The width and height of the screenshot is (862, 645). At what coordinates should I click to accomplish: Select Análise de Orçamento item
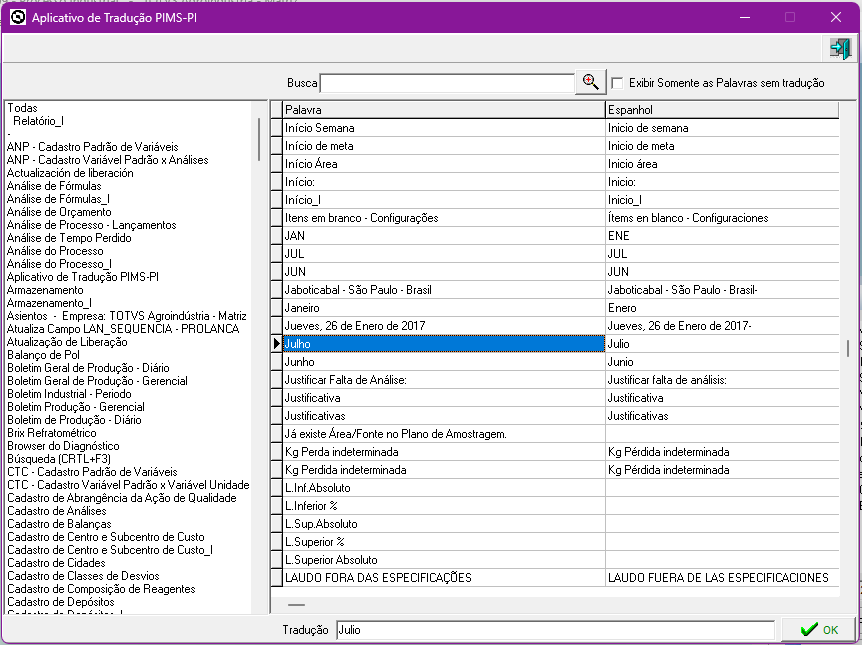click(x=59, y=212)
